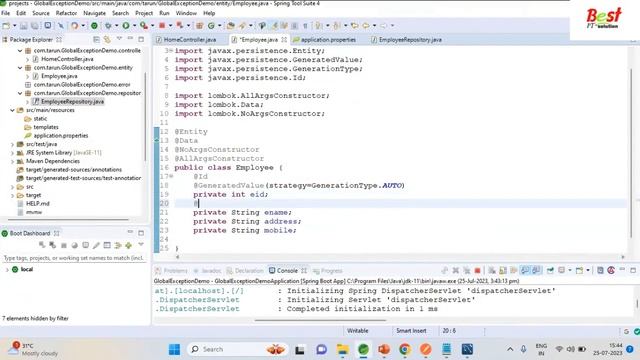This screenshot has width=640, height=360.
Task: Click the Save toolbar icon
Action: (x=24, y=26)
